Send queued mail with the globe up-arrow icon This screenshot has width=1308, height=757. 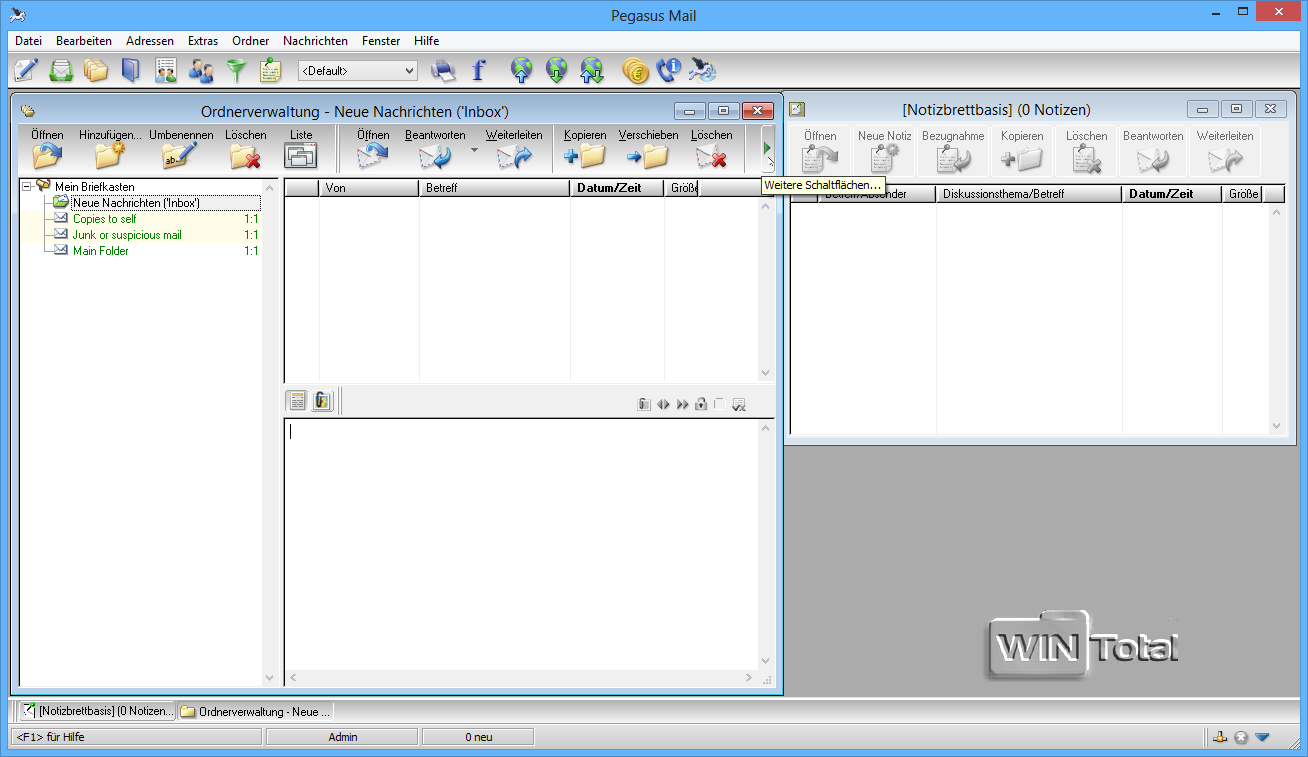pyautogui.click(x=522, y=70)
